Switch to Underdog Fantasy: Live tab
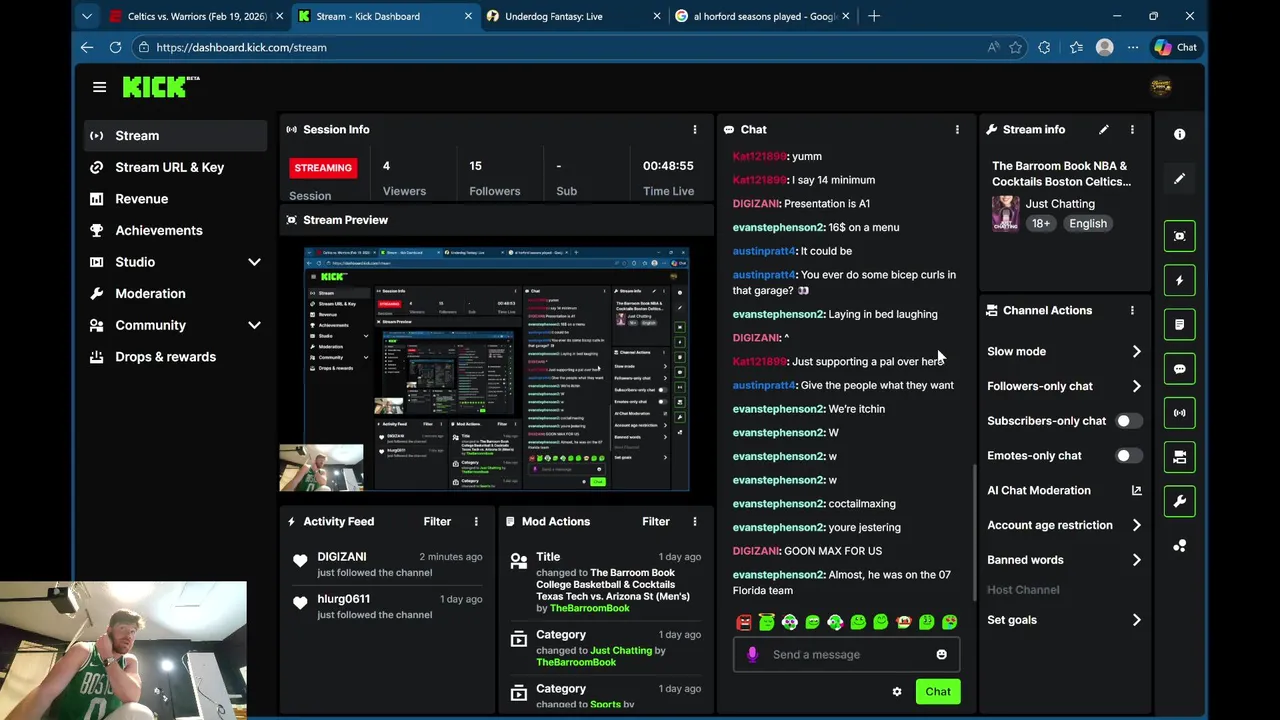Image resolution: width=1280 pixels, height=720 pixels. pos(572,16)
